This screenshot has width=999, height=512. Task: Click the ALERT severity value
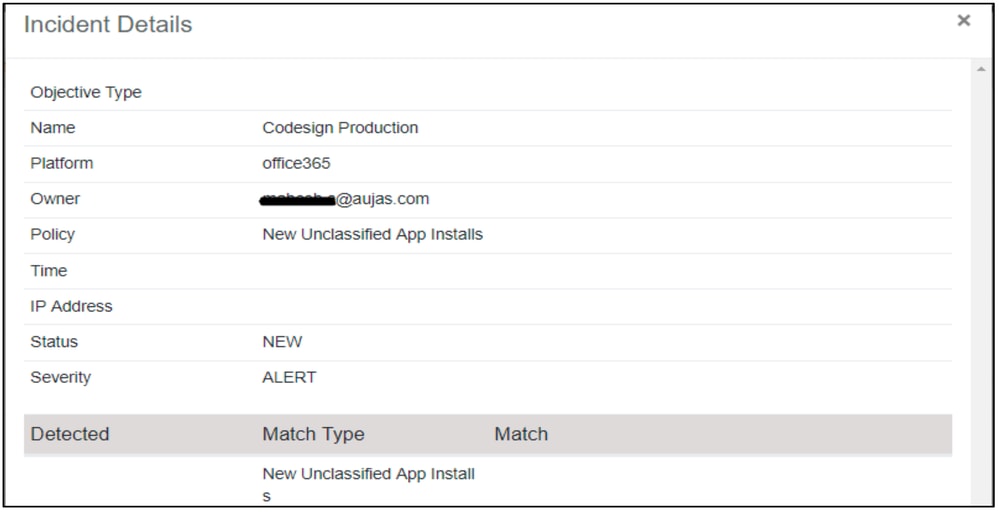click(289, 377)
